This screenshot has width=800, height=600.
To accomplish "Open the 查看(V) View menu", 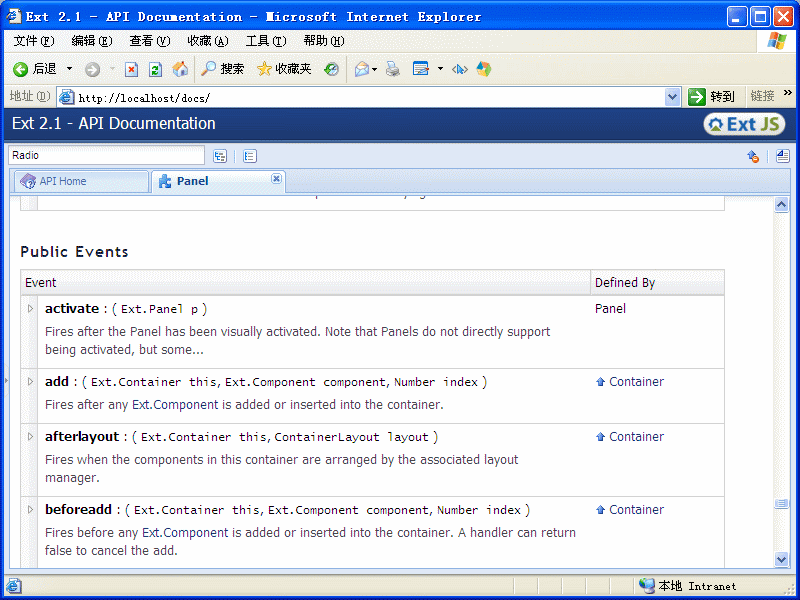I will (149, 41).
